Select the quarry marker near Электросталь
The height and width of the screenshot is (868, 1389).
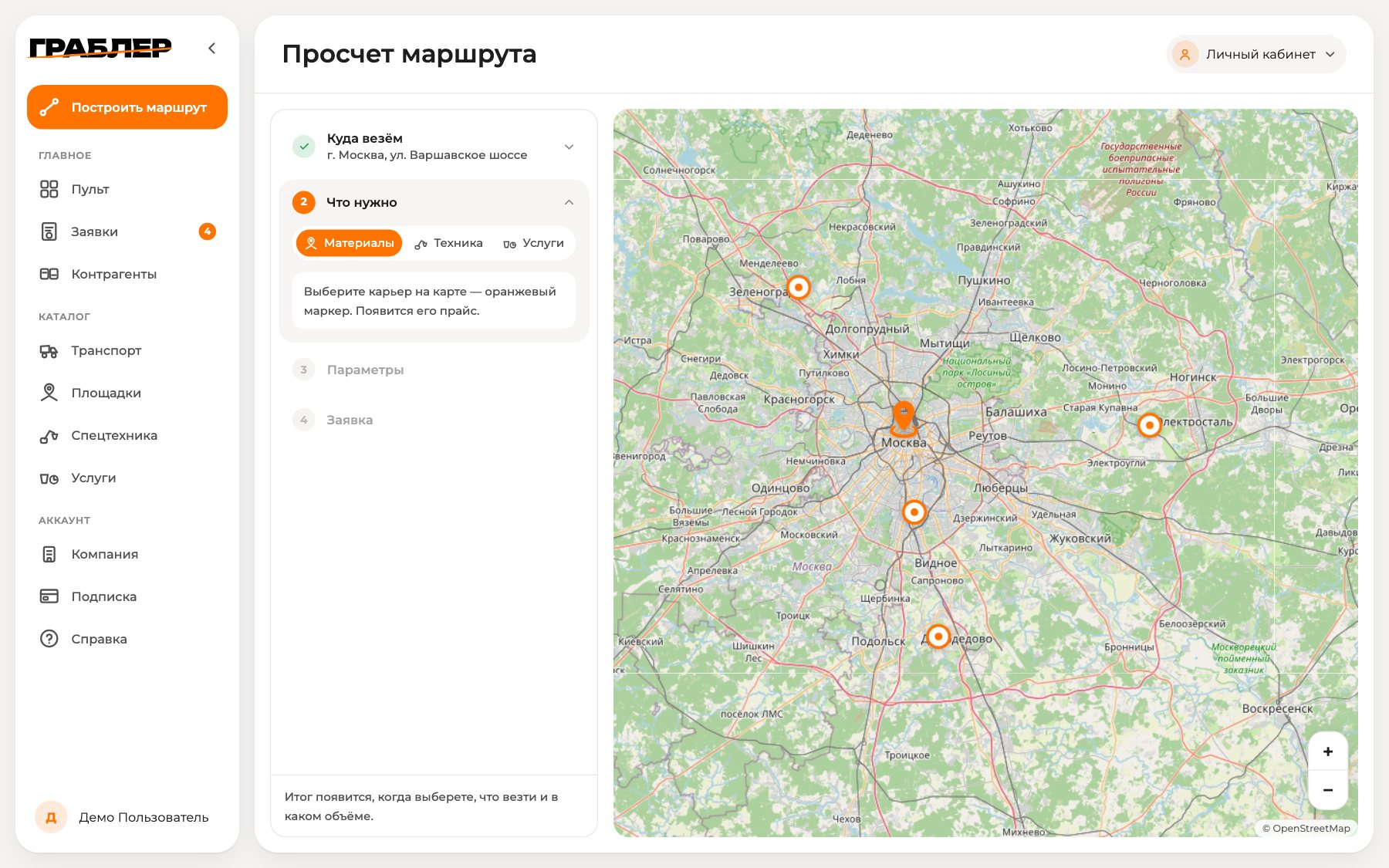[x=1149, y=425]
